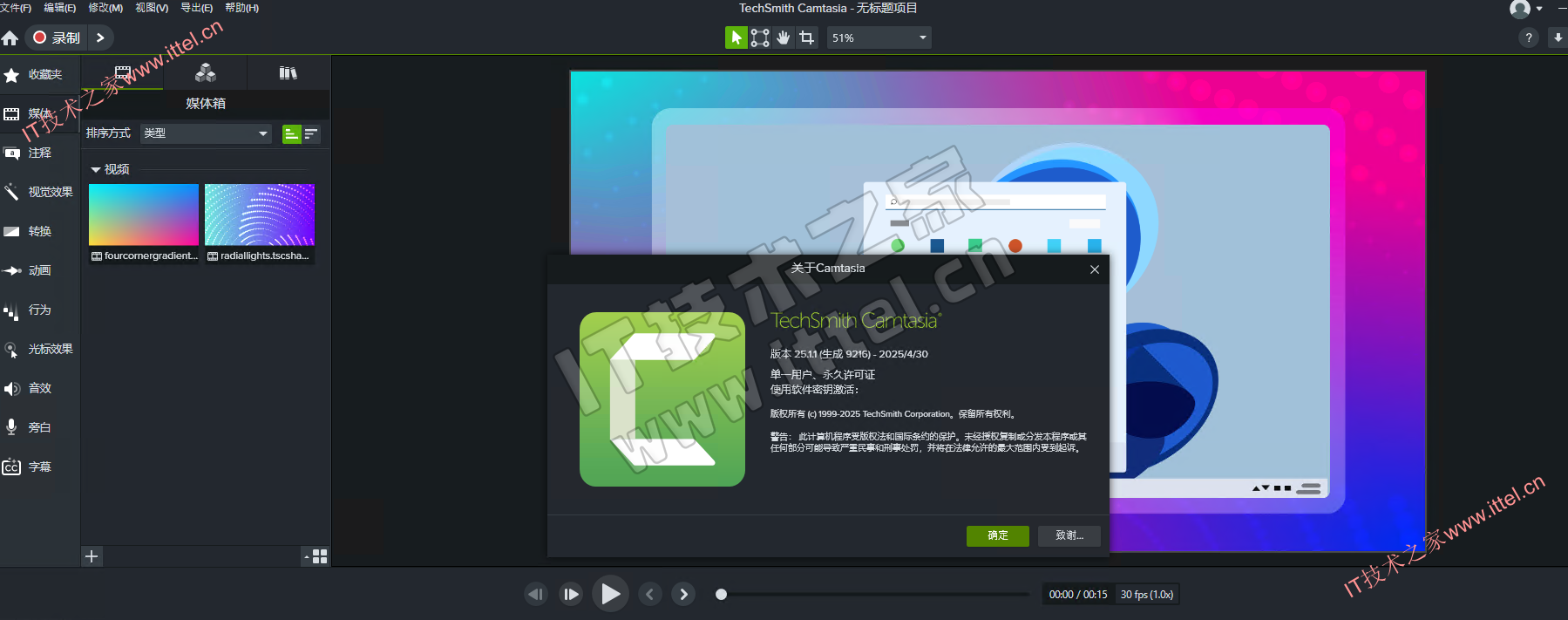Jump to the next clip with right chevron

click(684, 594)
